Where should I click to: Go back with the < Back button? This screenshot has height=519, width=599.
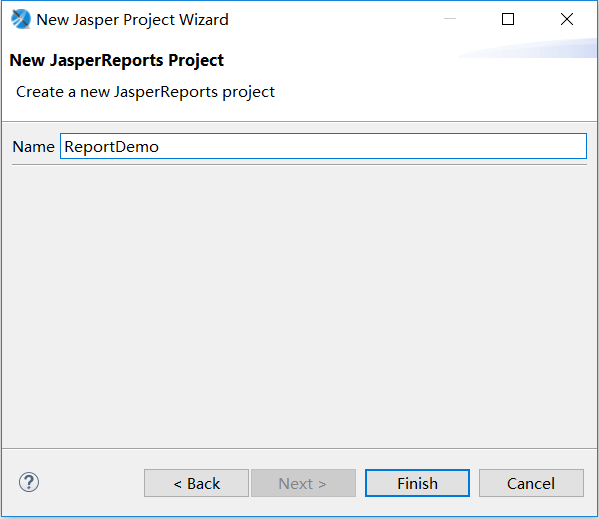tap(196, 483)
